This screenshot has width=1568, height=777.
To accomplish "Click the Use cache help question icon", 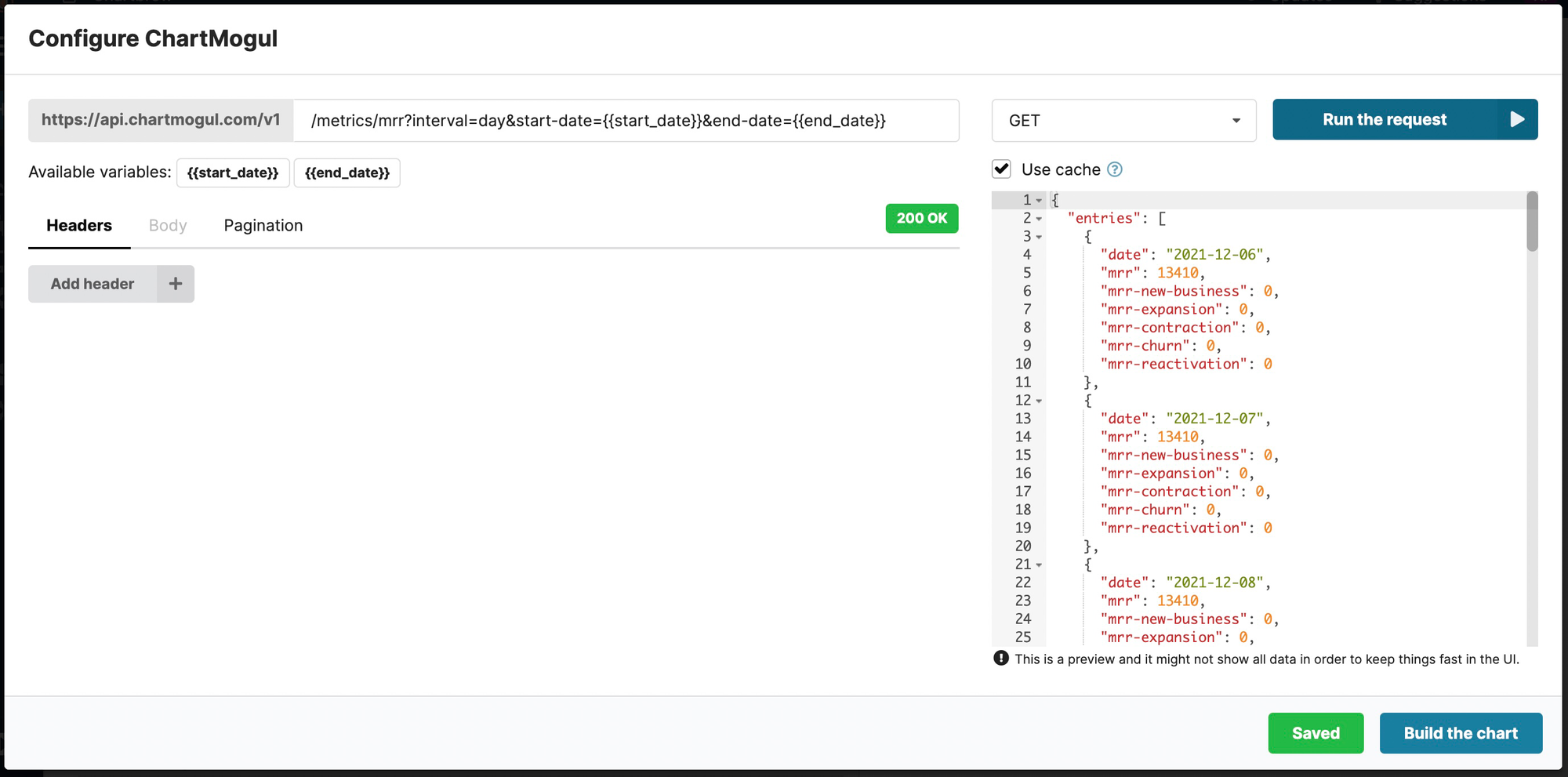I will click(1114, 169).
